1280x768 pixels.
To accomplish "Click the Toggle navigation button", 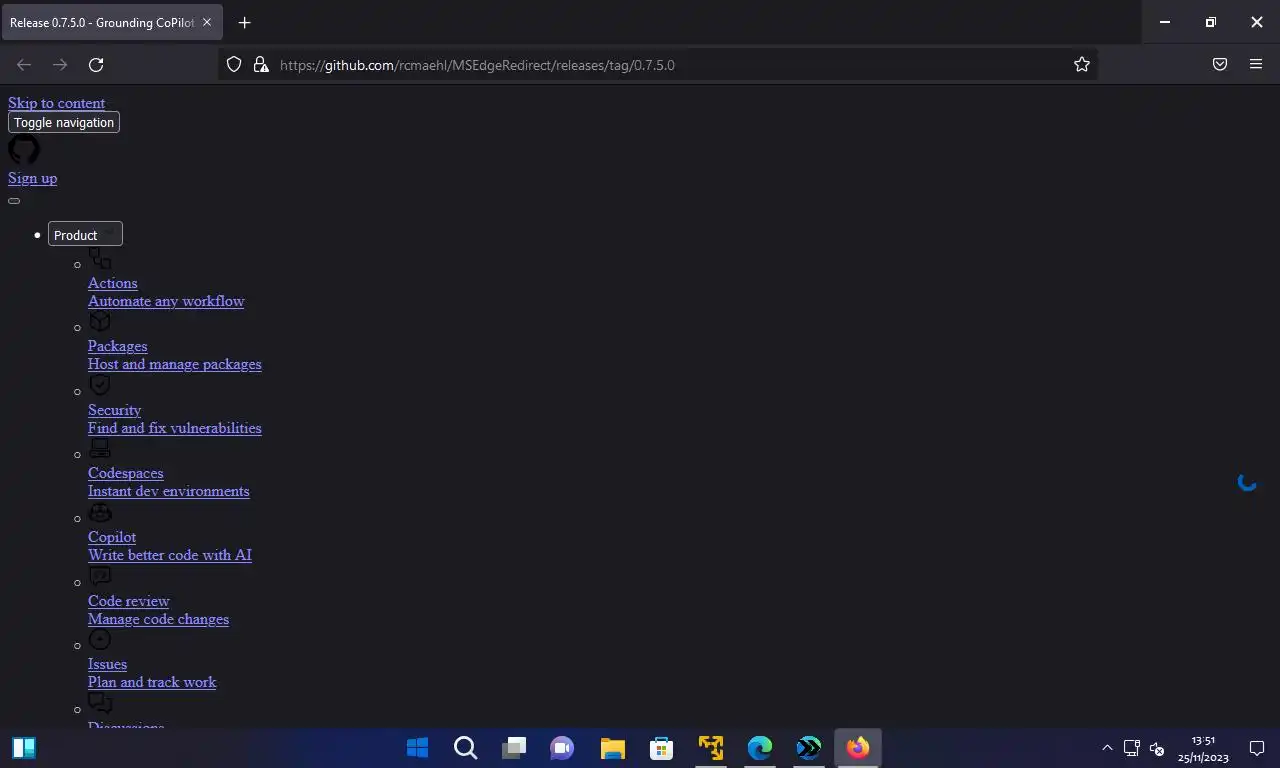I will (64, 122).
